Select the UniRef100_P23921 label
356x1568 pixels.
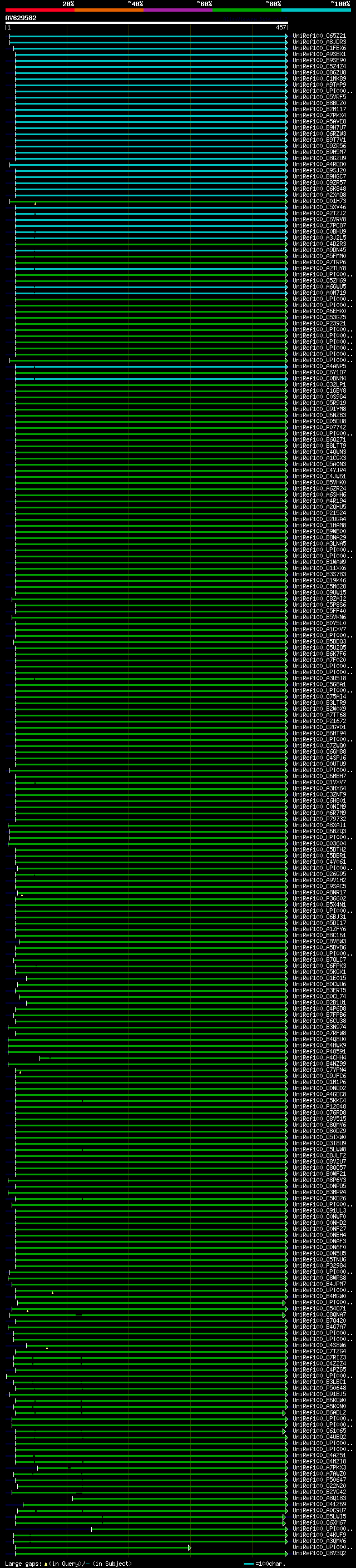click(319, 323)
